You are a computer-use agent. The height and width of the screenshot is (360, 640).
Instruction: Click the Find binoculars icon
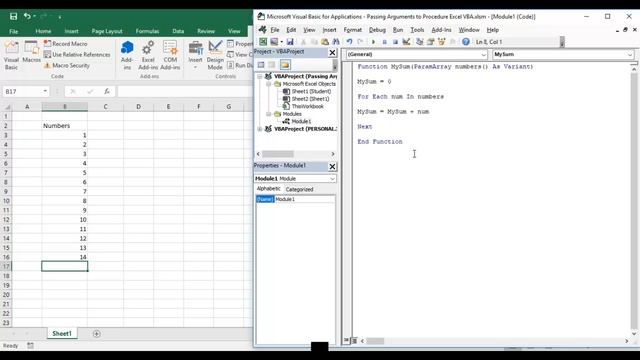(x=336, y=42)
